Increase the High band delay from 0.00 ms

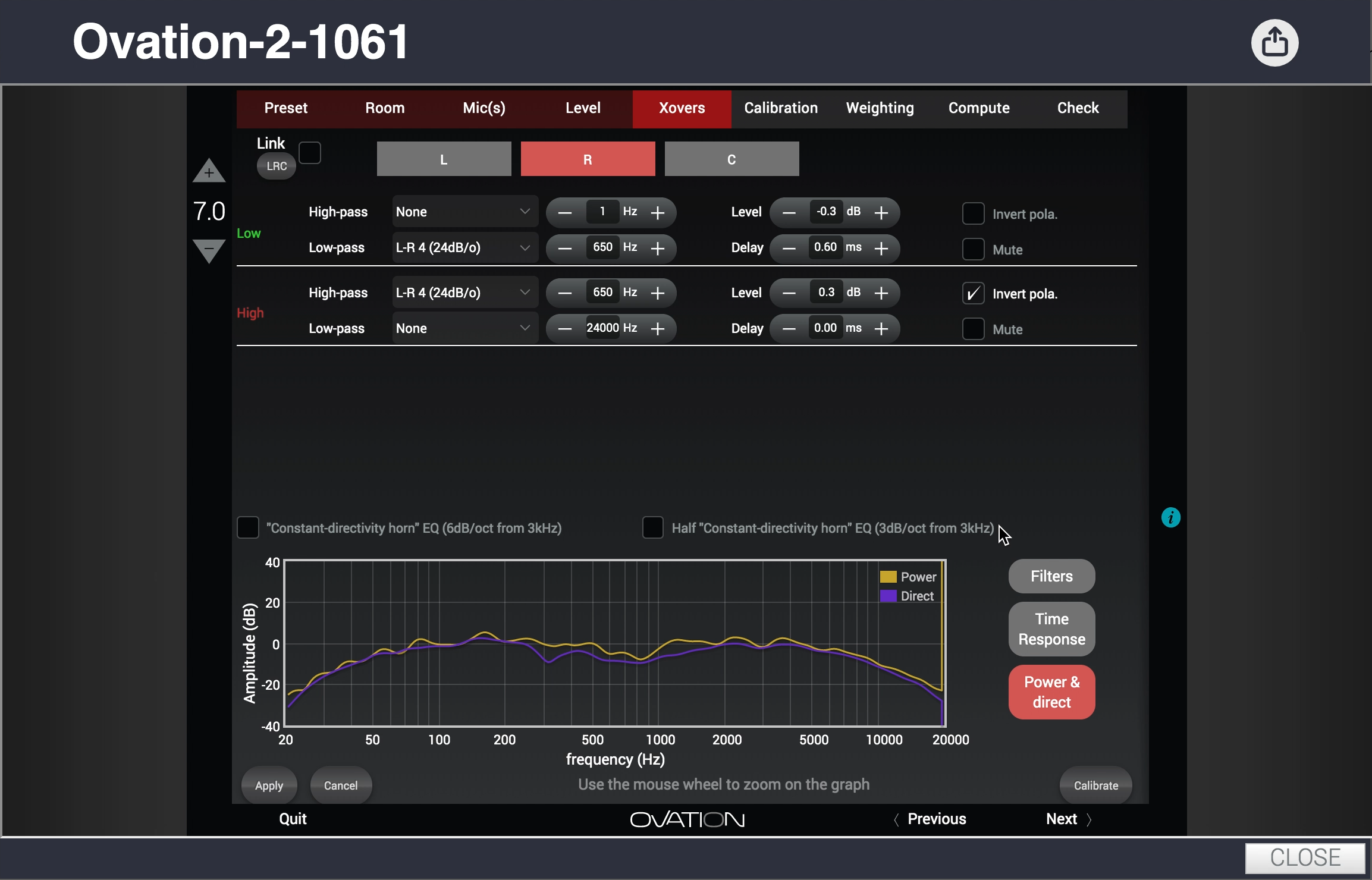pyautogui.click(x=881, y=329)
